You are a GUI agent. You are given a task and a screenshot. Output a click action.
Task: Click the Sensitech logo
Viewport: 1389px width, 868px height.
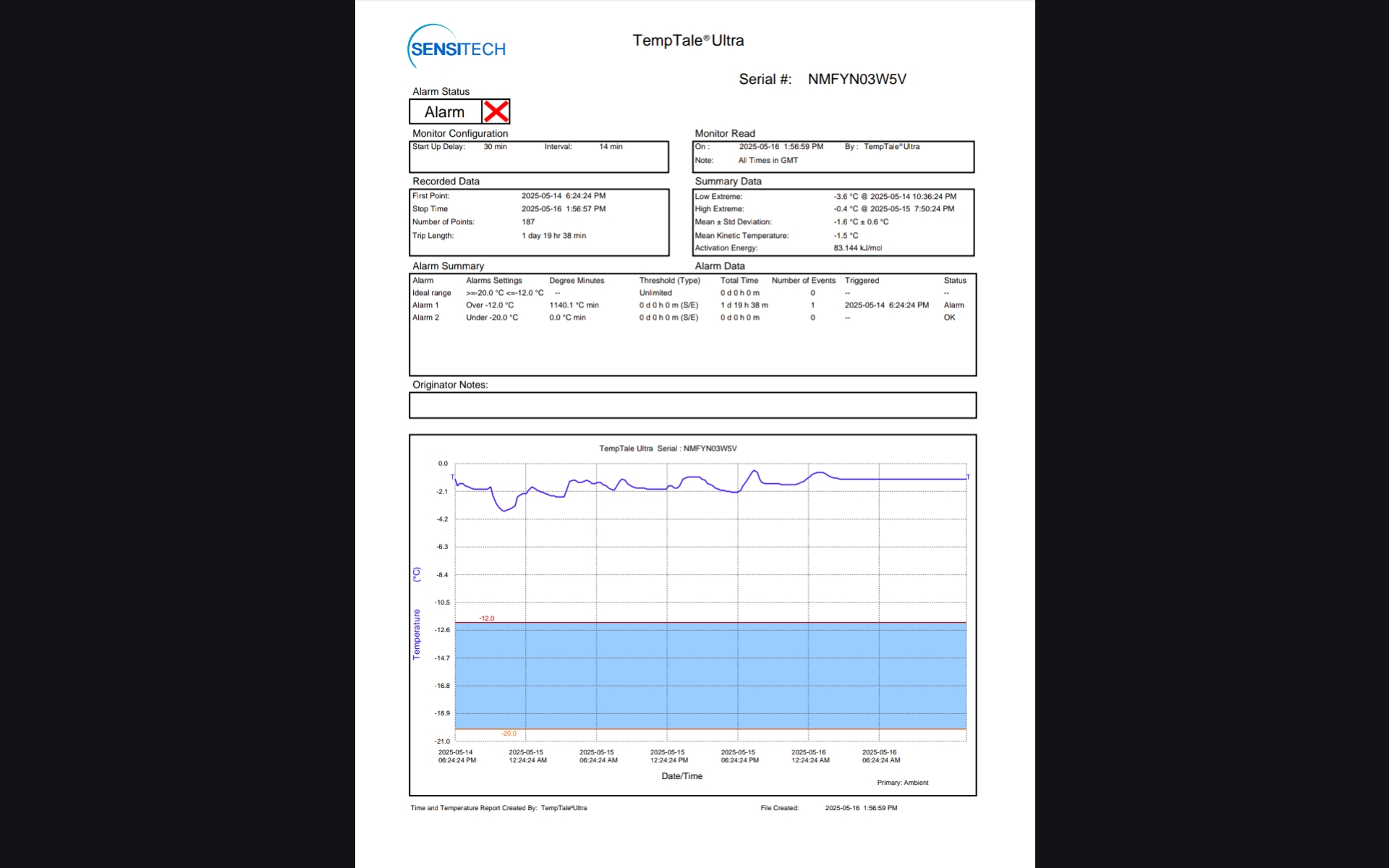point(456,48)
